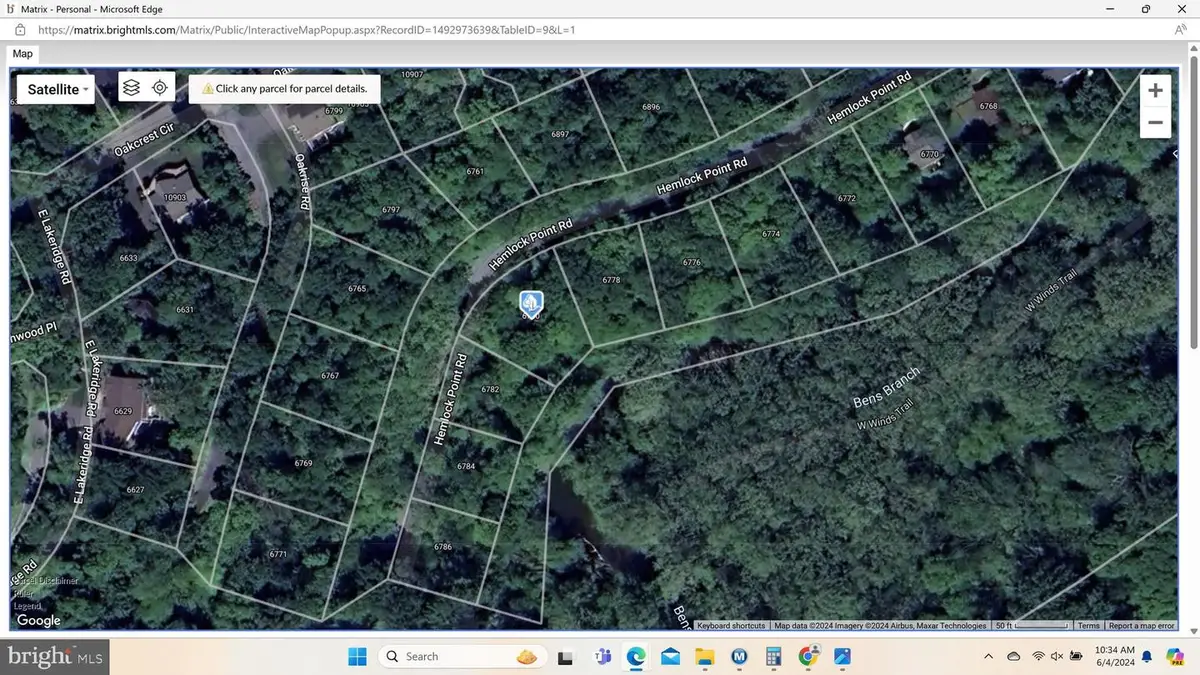This screenshot has width=1200, height=675.
Task: Open the map Legend link
Action: tap(28, 606)
